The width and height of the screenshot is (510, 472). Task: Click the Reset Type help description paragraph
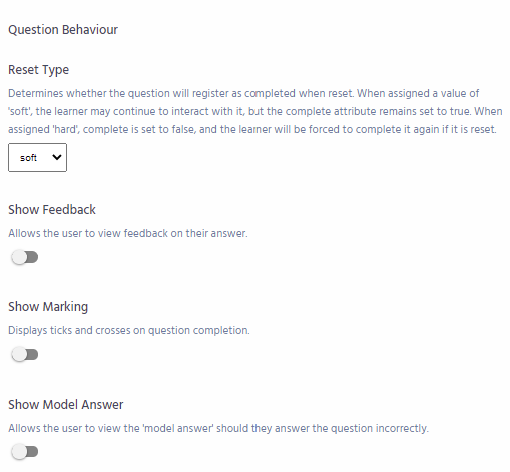(x=255, y=111)
